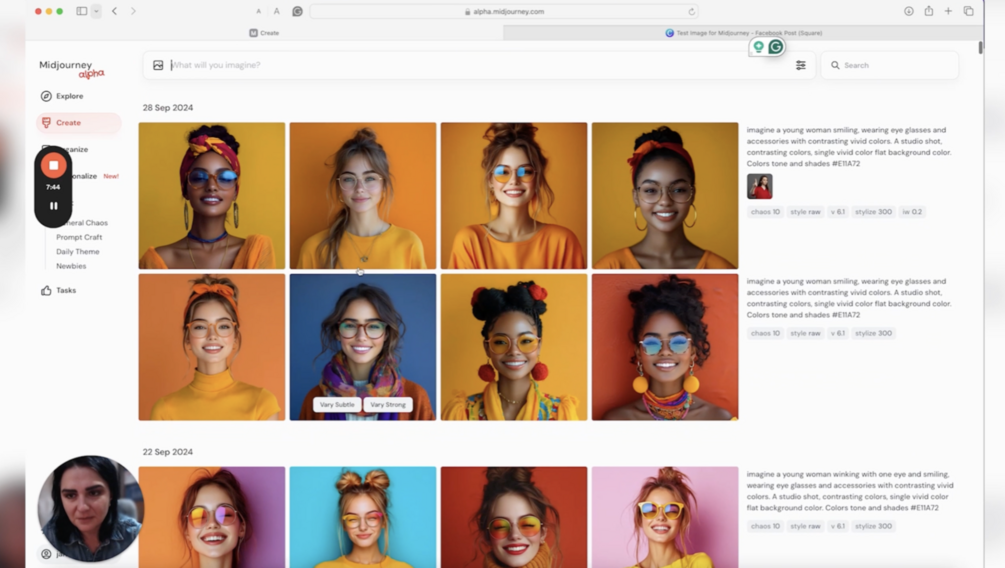
Task: Go back in Safari
Action: [x=114, y=11]
